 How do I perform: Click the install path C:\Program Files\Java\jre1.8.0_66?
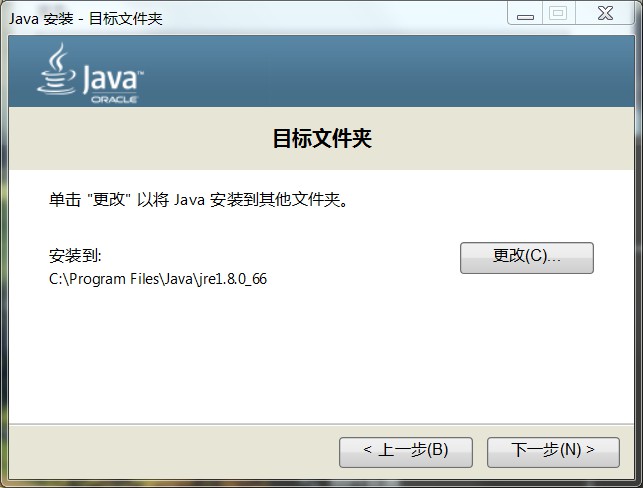pos(158,279)
